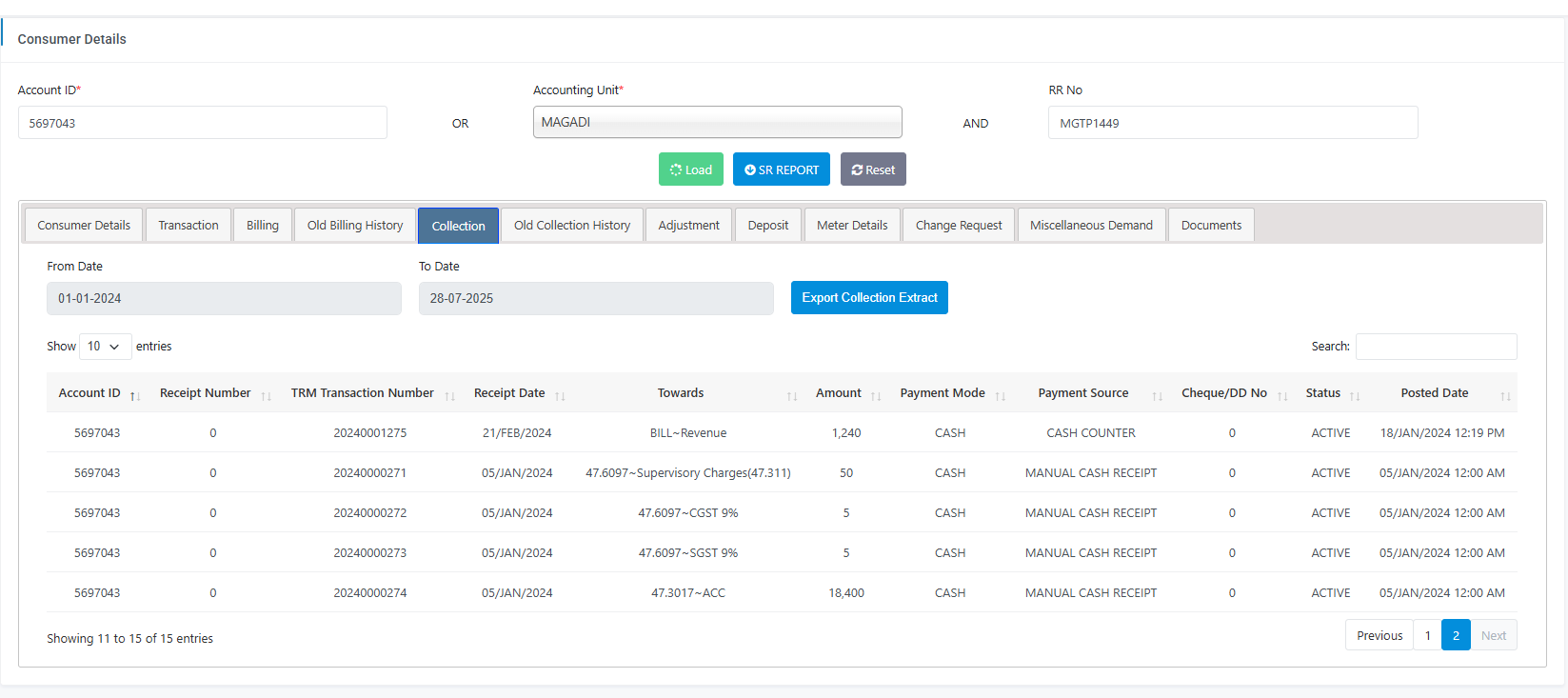Reset the consumer details form
Viewport: 1568px width, 698px height.
(x=873, y=170)
